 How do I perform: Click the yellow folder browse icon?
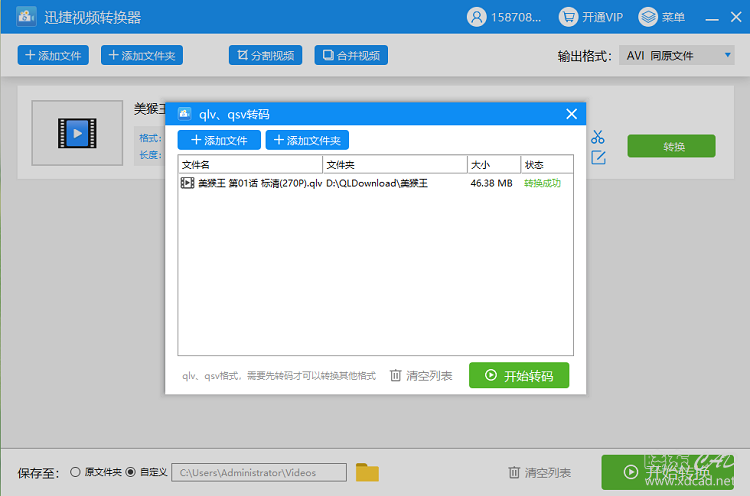[367, 472]
